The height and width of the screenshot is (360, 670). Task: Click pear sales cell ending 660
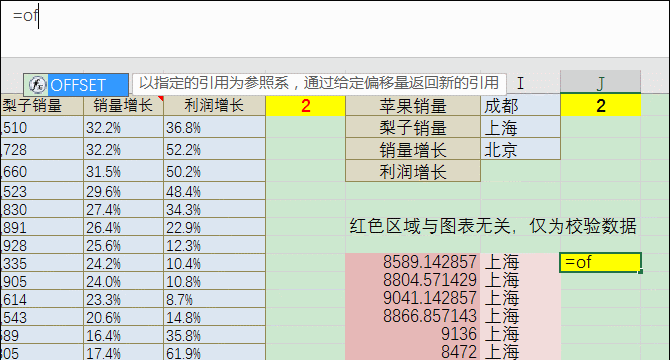click(x=42, y=171)
